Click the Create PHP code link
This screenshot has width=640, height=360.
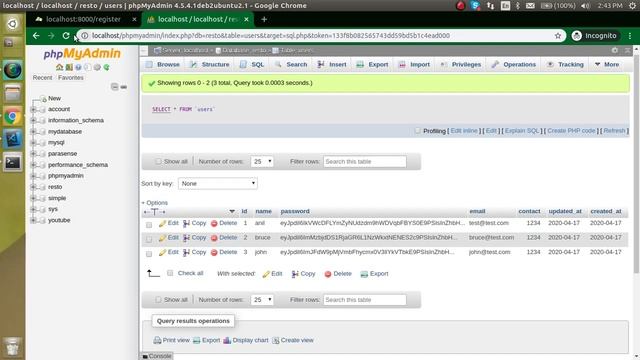(571, 131)
